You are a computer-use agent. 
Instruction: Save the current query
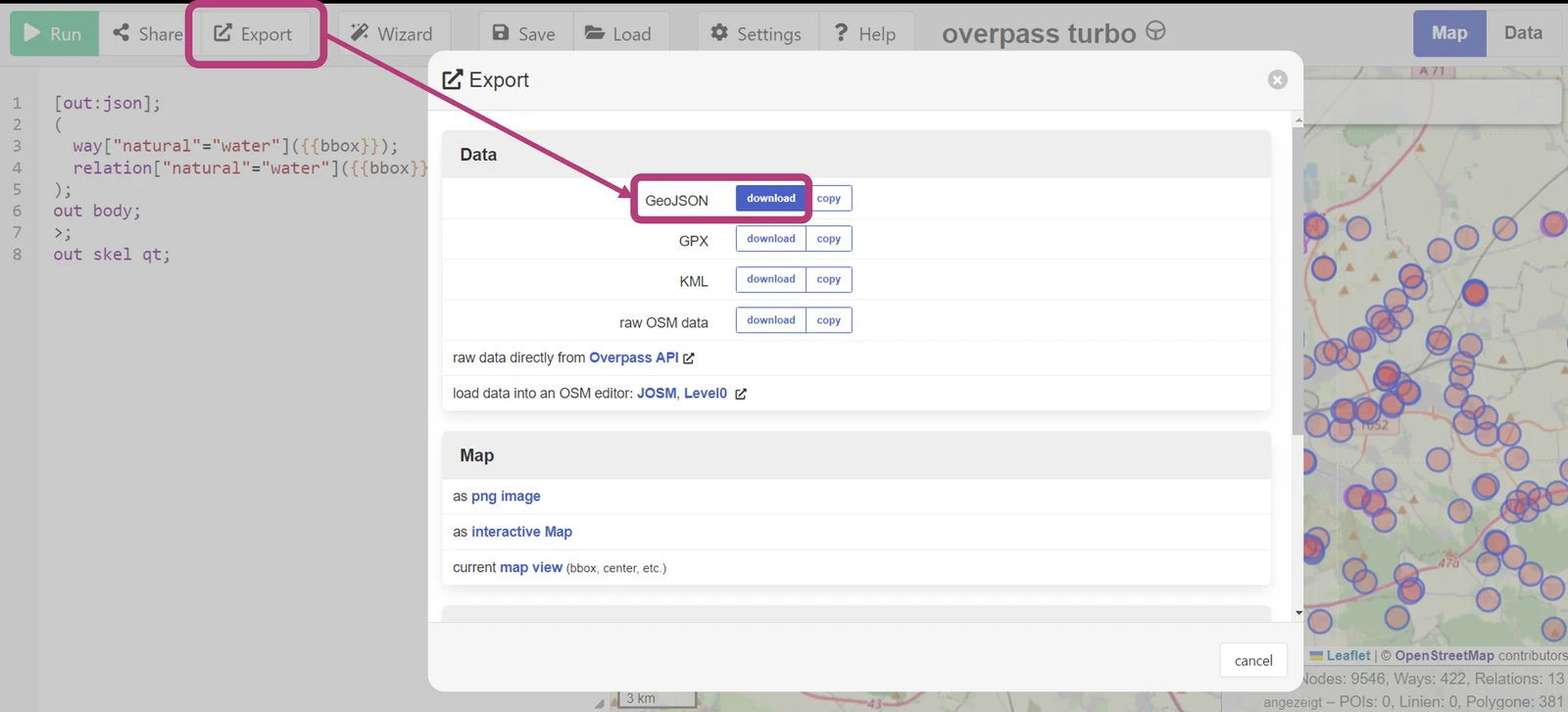click(523, 33)
